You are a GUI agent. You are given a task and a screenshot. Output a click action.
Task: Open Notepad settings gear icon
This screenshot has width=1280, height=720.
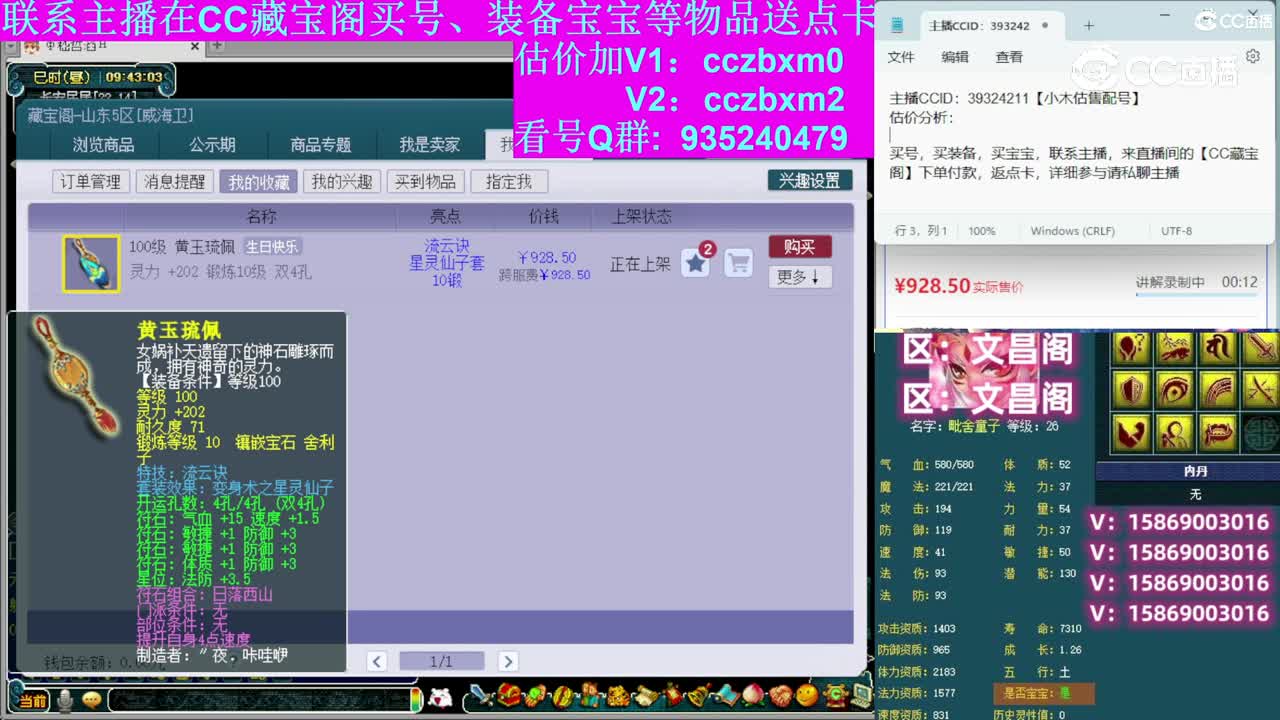(x=1252, y=58)
